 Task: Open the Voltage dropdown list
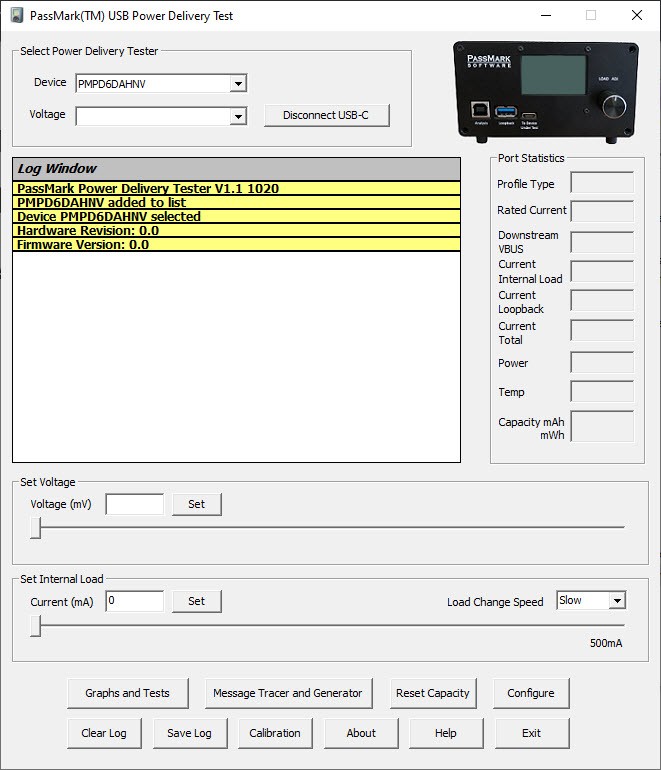pos(238,116)
